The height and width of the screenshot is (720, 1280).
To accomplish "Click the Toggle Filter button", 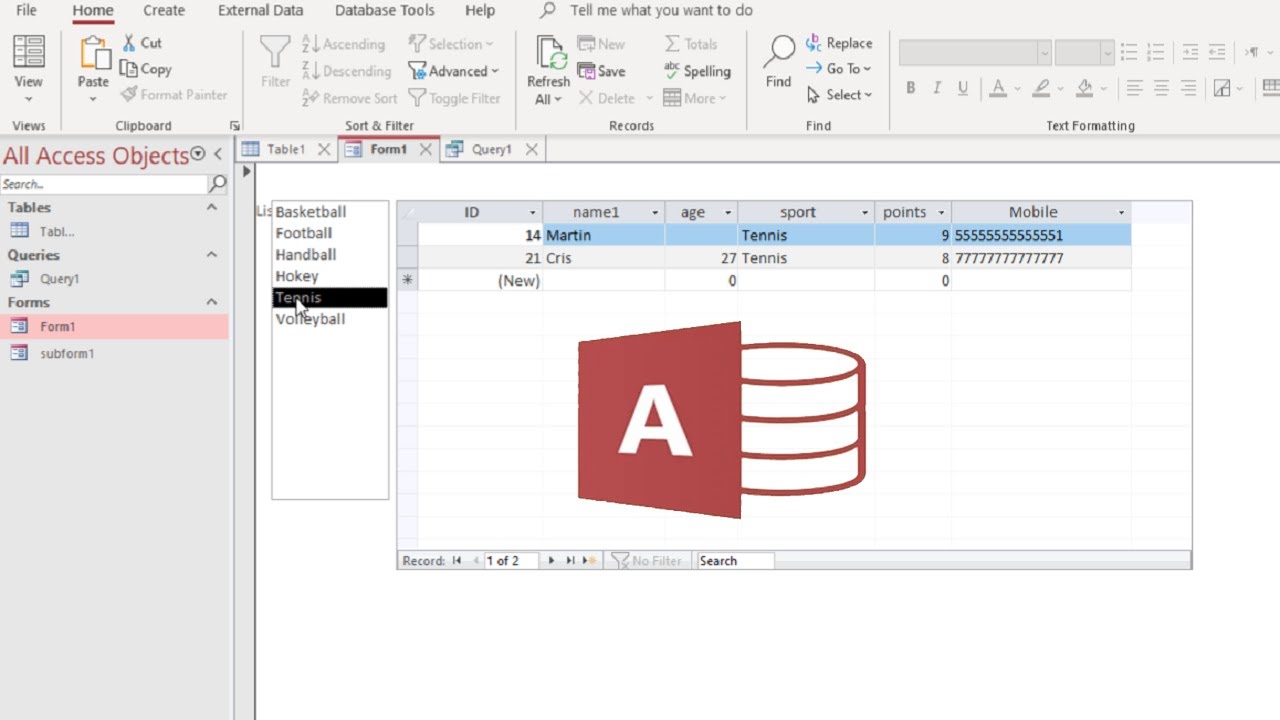I will [454, 98].
